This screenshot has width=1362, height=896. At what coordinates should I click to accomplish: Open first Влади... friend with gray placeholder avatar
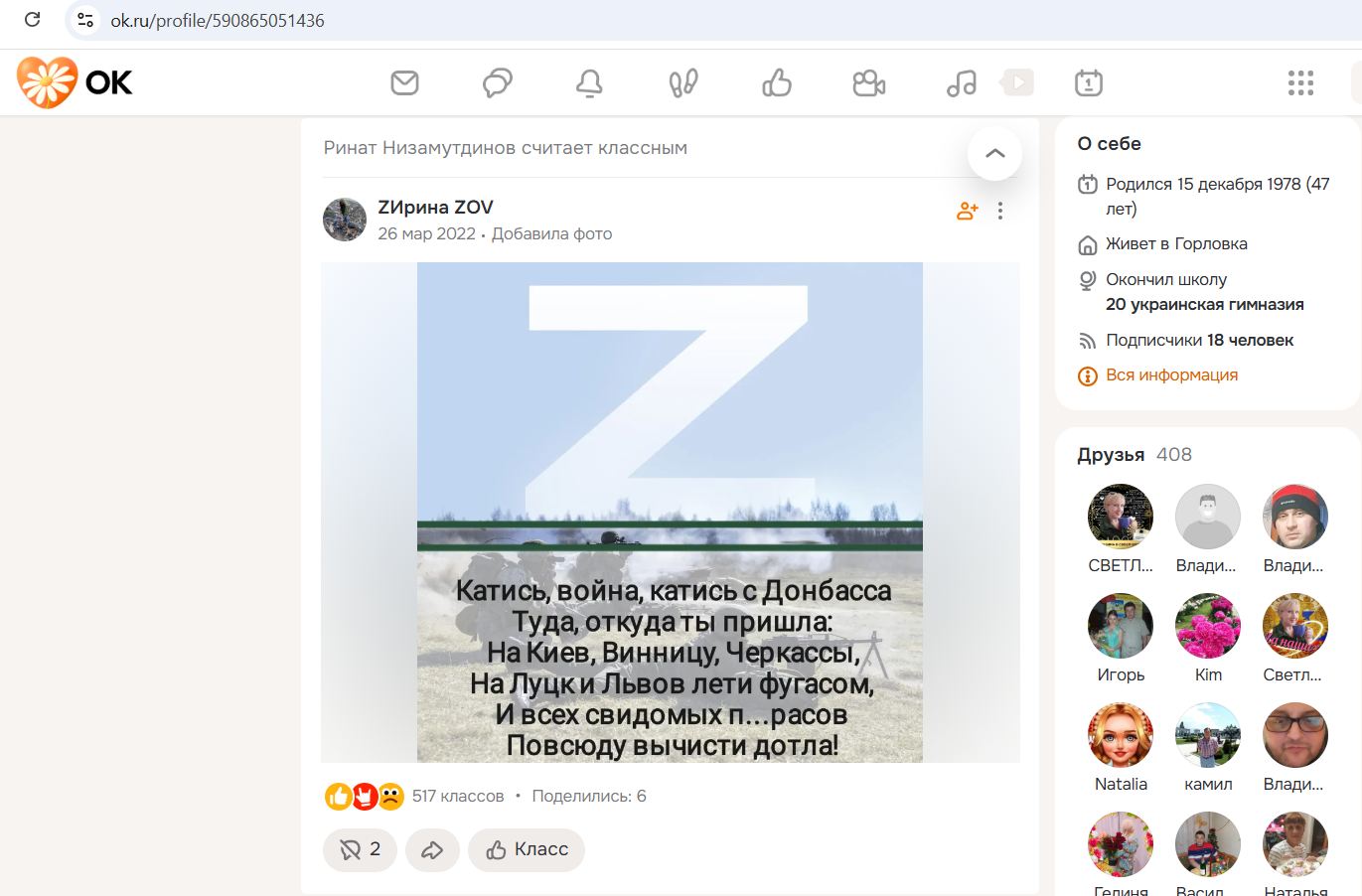click(1208, 517)
